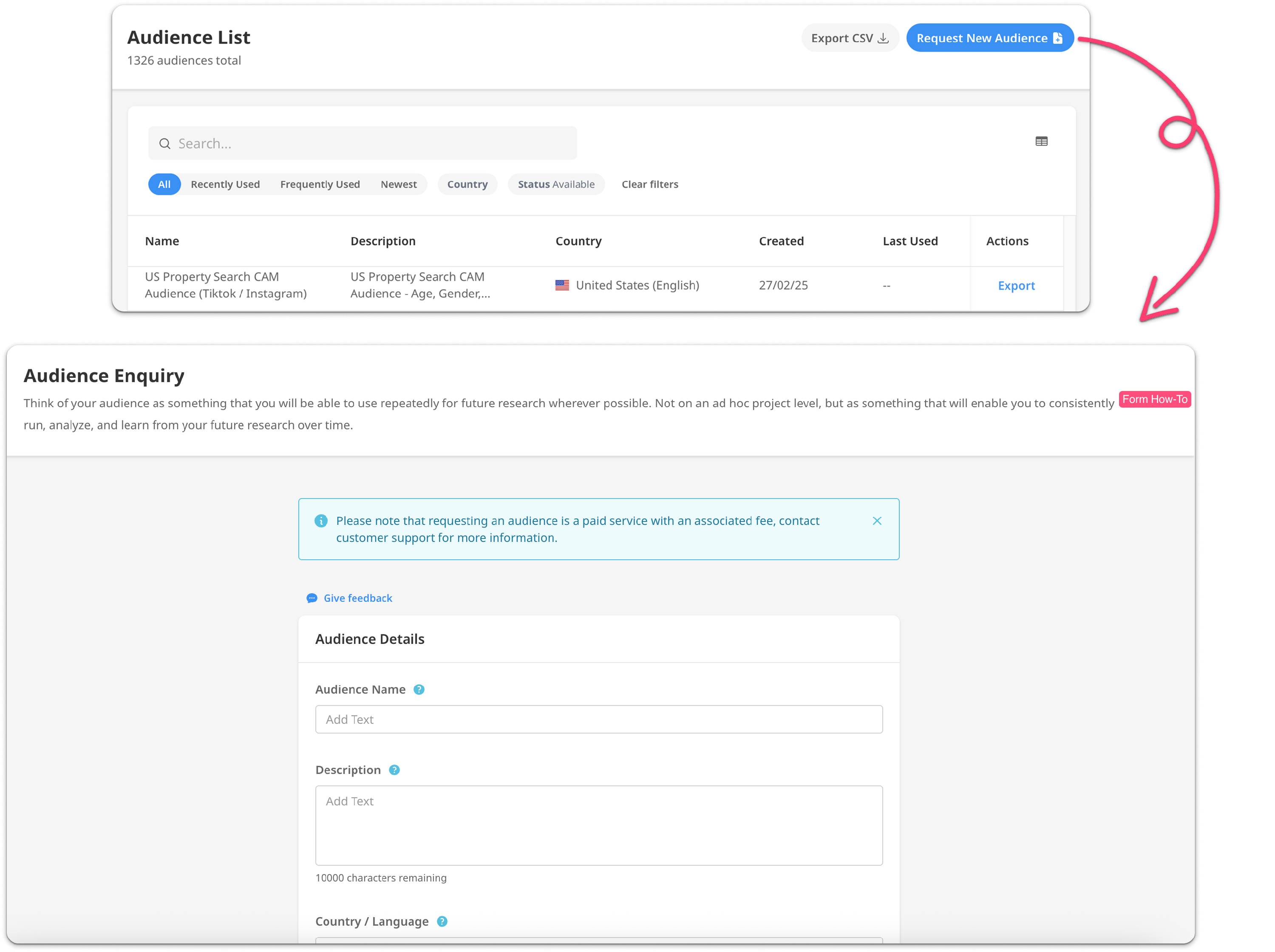The width and height of the screenshot is (1275, 952).
Task: Click Country / Language help icon
Action: pos(442,921)
